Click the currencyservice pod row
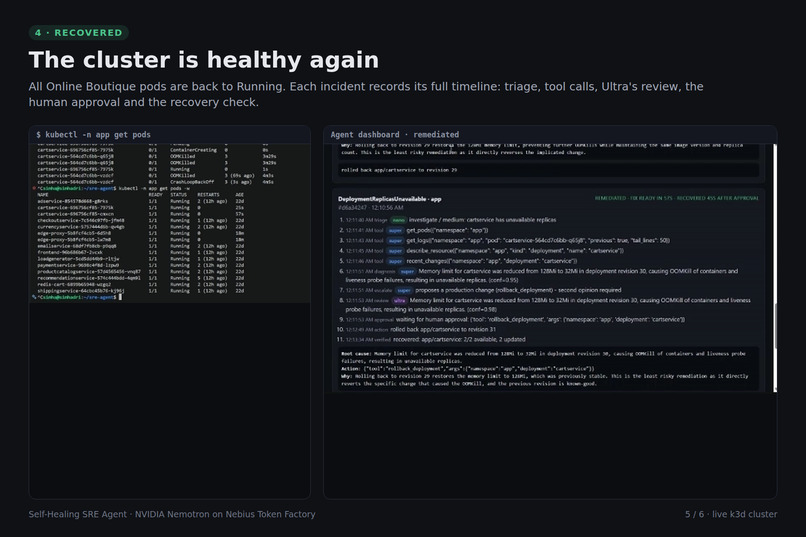Image resolution: width=806 pixels, height=537 pixels. point(140,227)
